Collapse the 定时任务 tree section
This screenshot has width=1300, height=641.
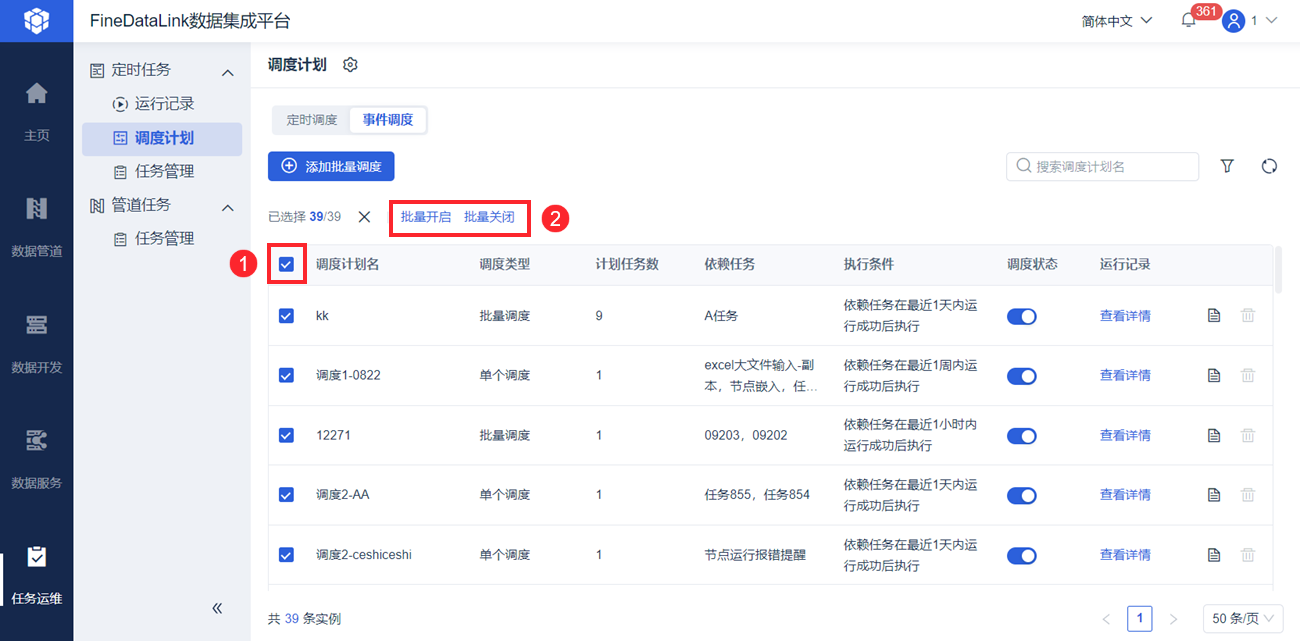coord(227,72)
